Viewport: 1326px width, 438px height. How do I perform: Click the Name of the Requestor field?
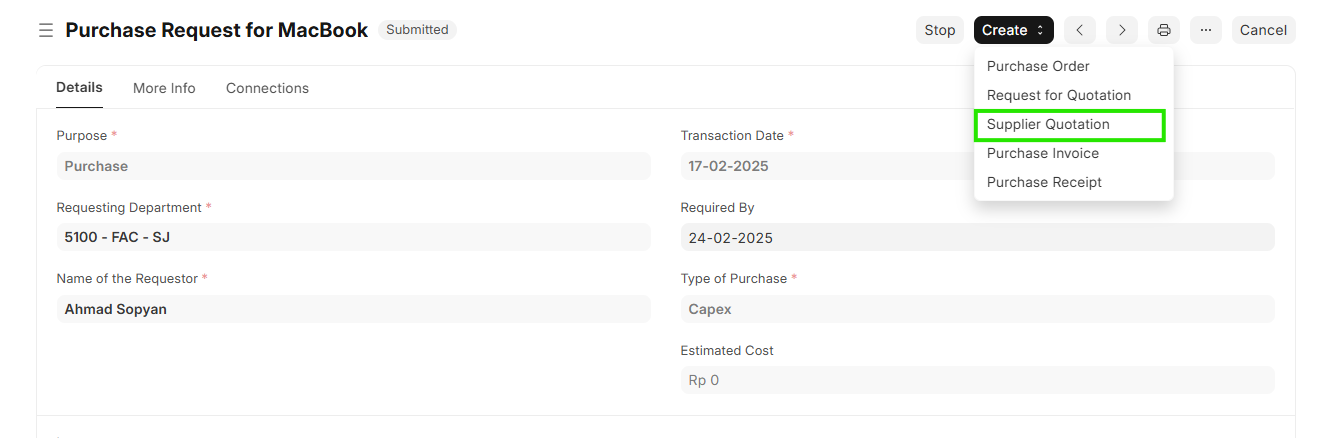[353, 309]
